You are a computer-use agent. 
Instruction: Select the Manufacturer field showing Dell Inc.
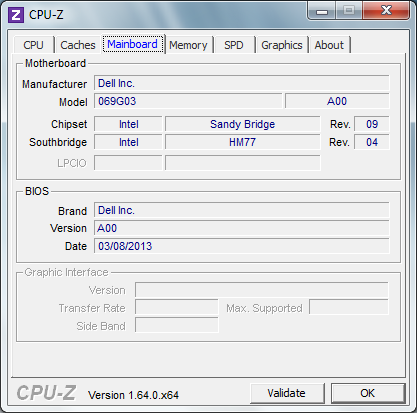(x=242, y=83)
